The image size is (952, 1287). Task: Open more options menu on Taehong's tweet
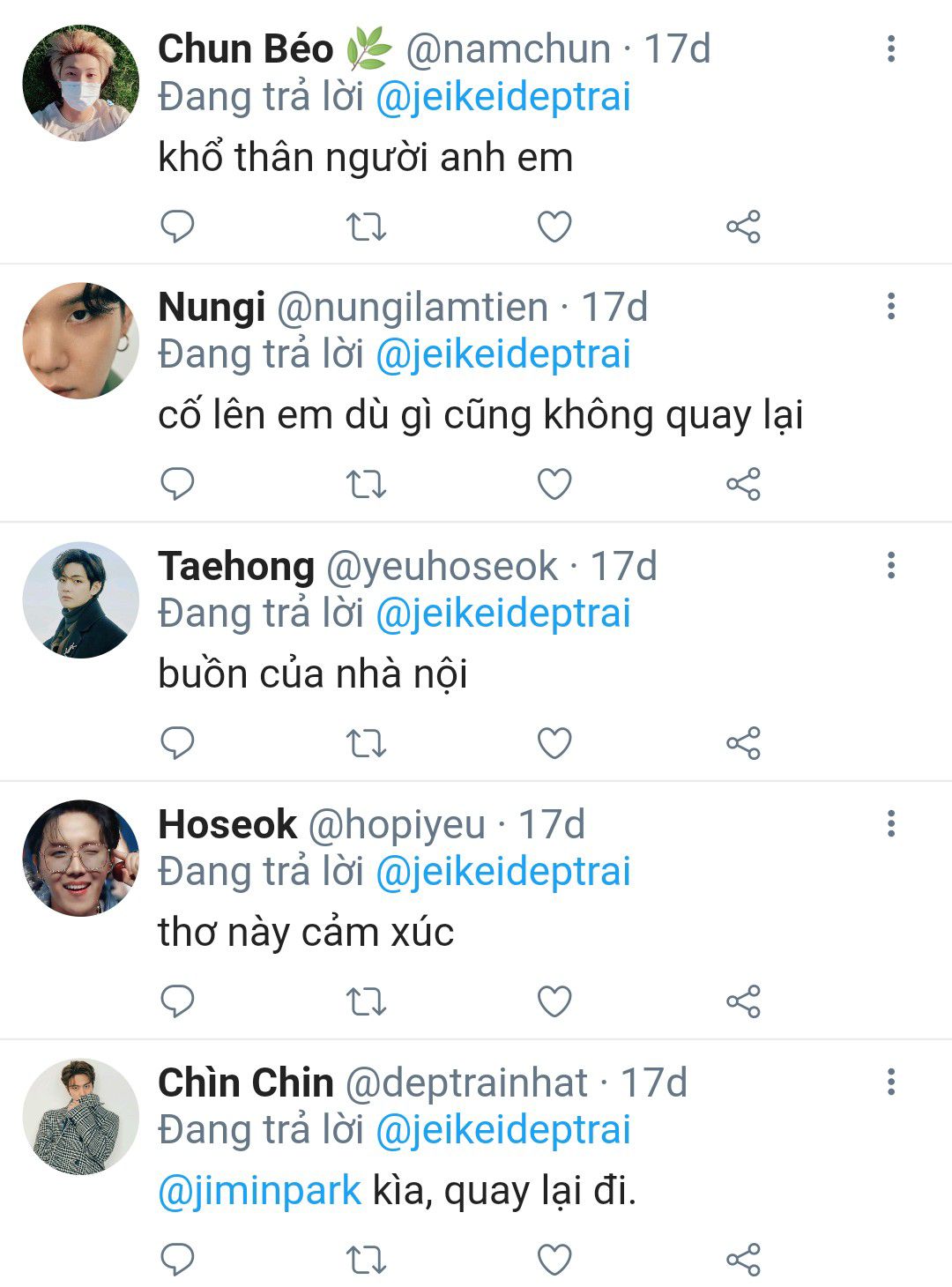pyautogui.click(x=891, y=565)
